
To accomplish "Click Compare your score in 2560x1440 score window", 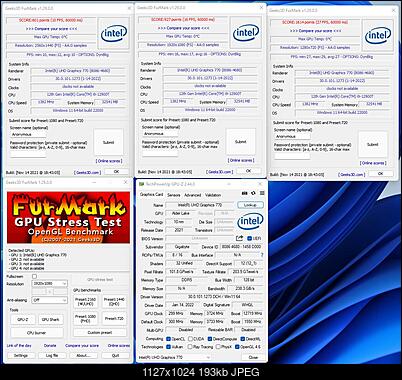I will (x=52, y=29).
